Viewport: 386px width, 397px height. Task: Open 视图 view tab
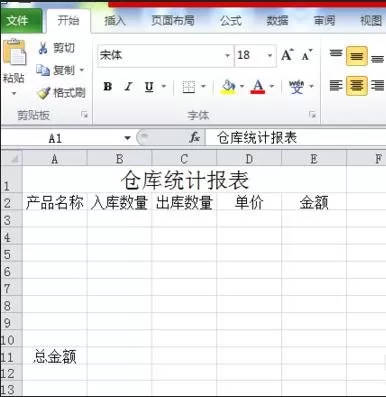click(371, 21)
